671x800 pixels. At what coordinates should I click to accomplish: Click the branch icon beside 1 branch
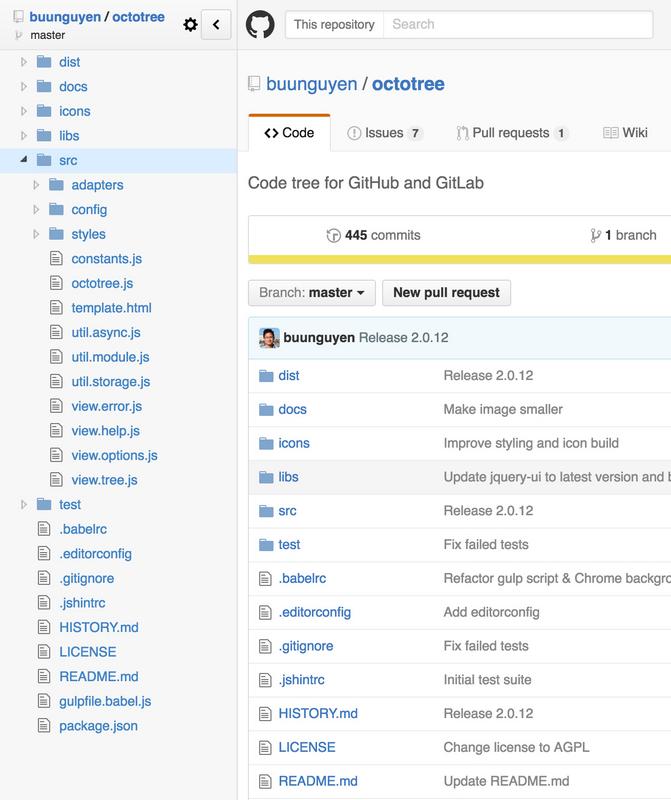595,235
